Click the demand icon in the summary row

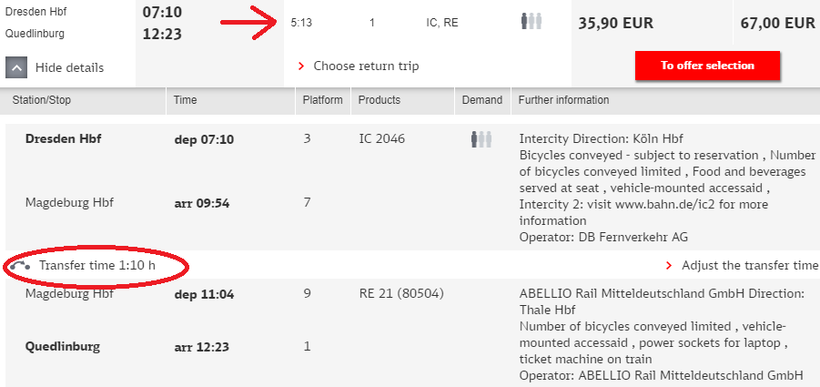point(531,22)
